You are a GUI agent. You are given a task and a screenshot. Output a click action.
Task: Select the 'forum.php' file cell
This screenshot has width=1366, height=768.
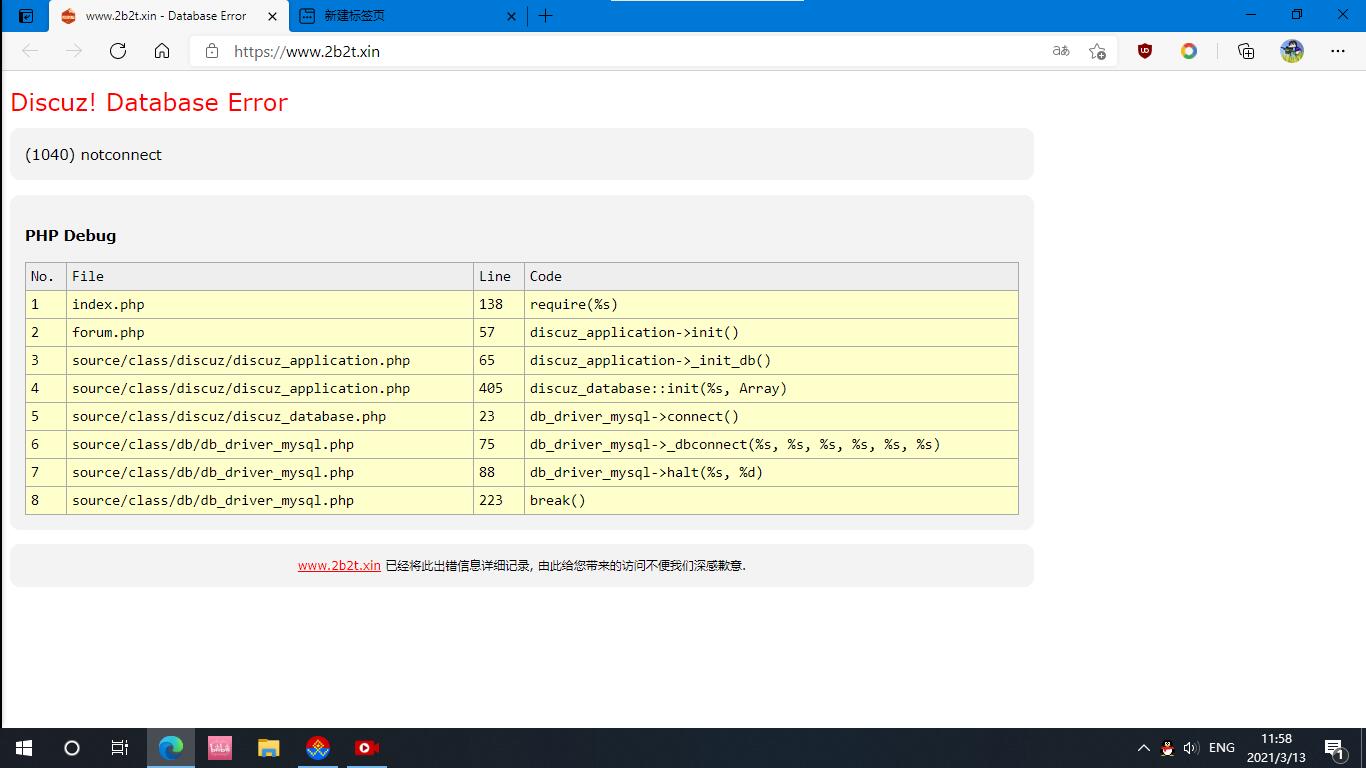point(270,332)
